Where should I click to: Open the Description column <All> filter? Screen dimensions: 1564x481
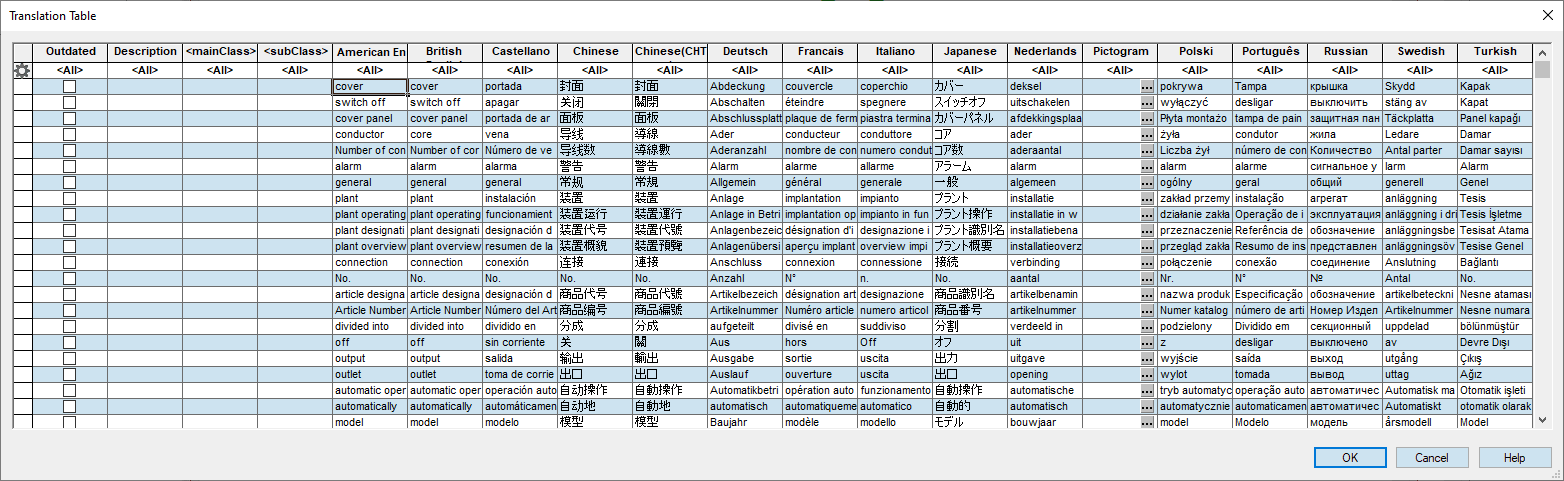[145, 70]
